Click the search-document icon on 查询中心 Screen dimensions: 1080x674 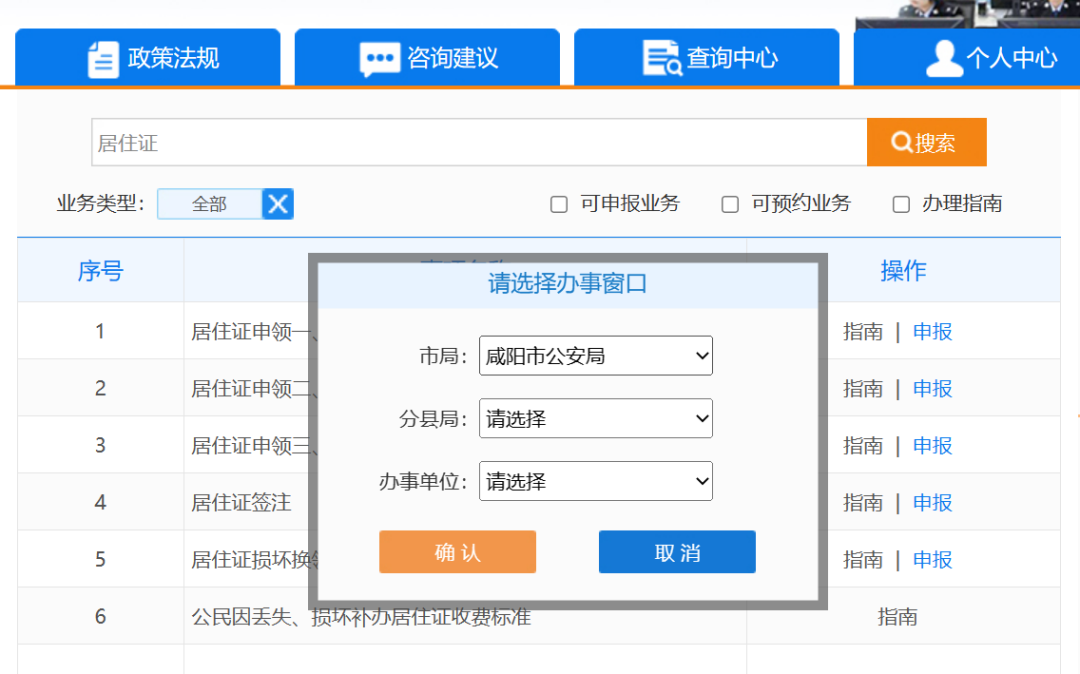click(662, 58)
